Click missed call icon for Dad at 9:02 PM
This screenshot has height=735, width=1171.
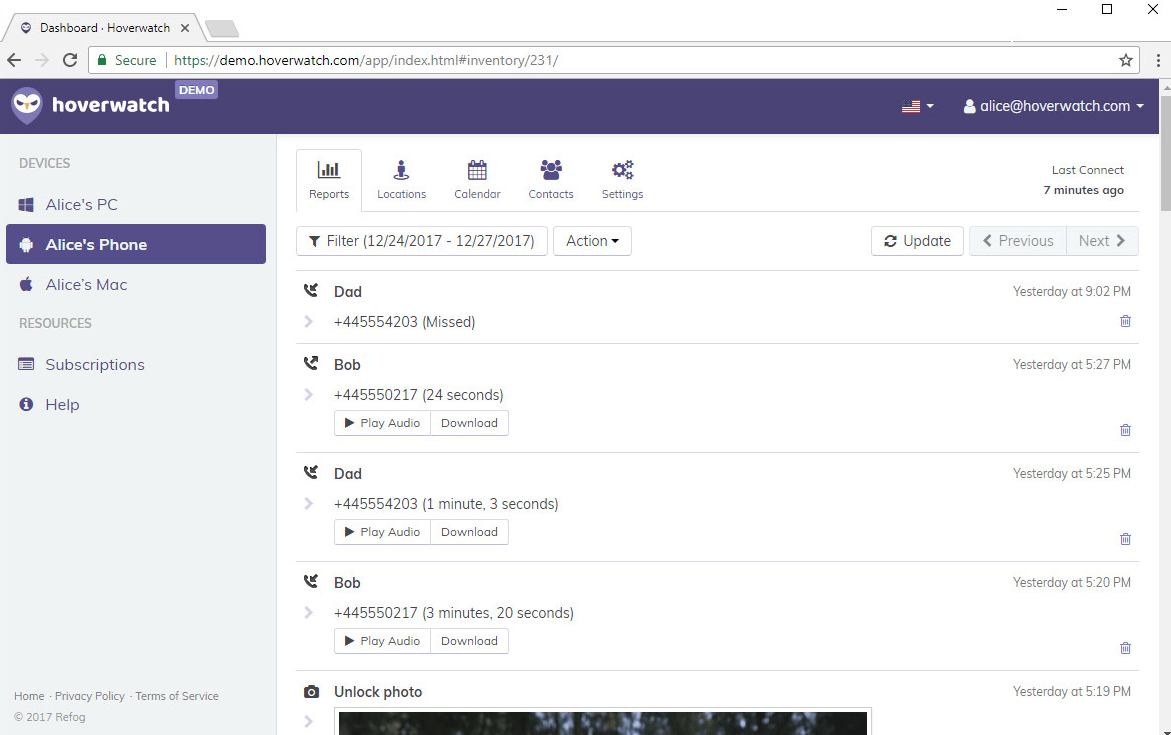pos(311,291)
